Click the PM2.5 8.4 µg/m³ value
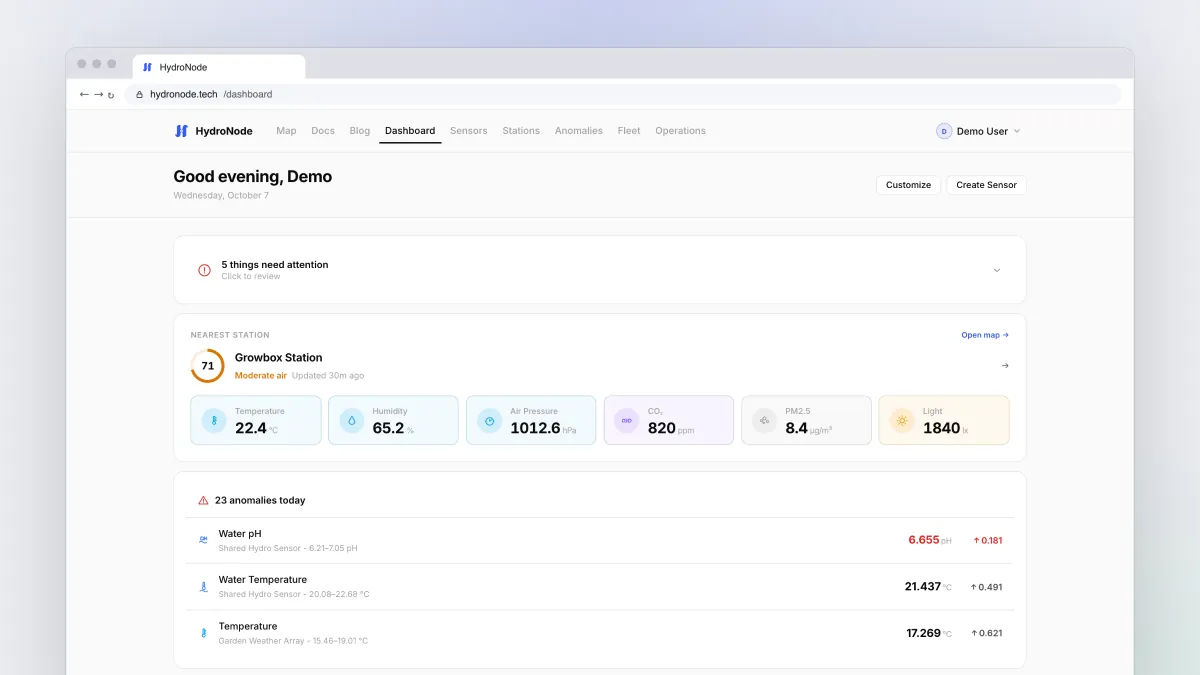 pyautogui.click(x=809, y=428)
